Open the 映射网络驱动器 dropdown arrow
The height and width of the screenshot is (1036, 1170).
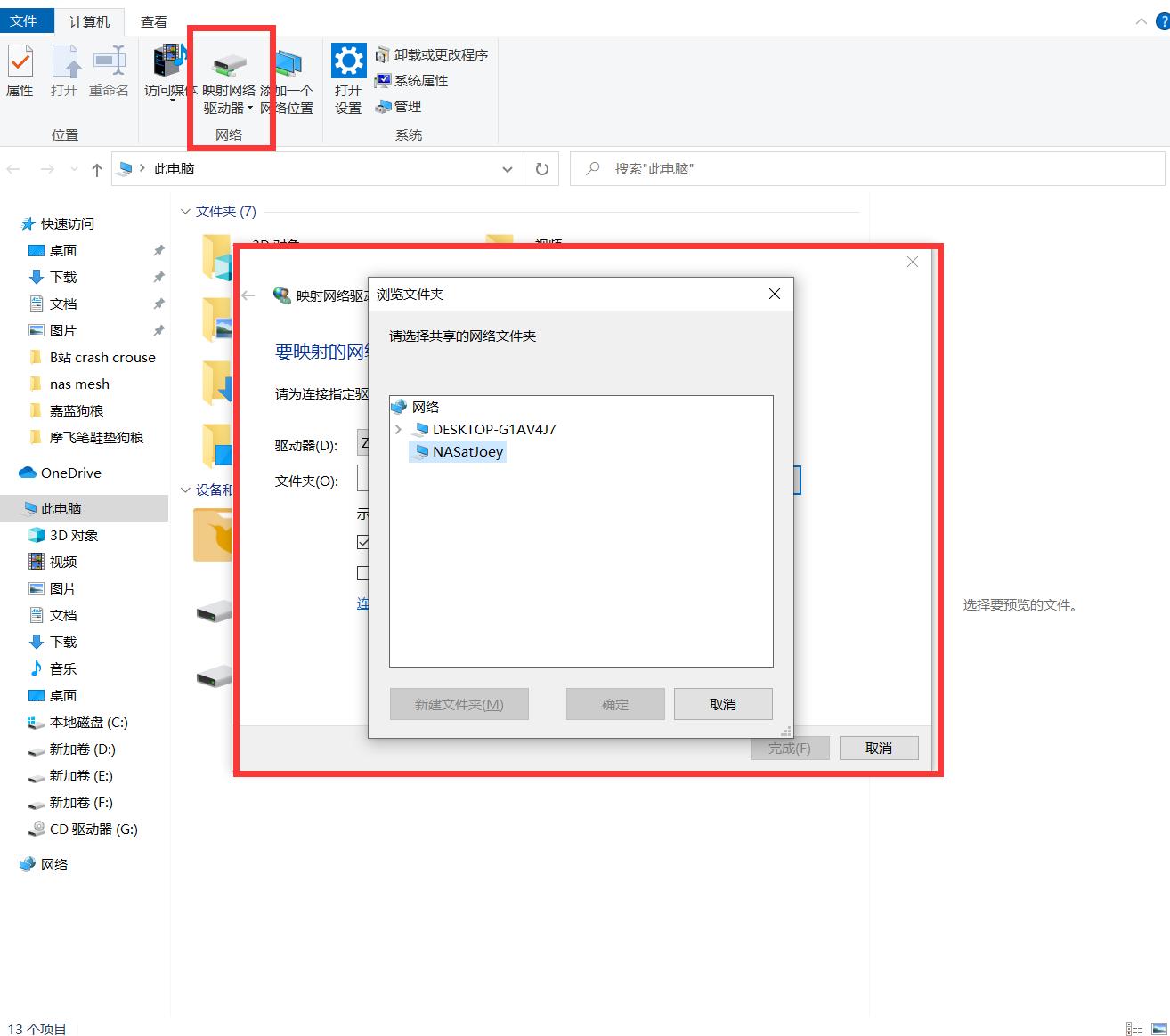[250, 109]
